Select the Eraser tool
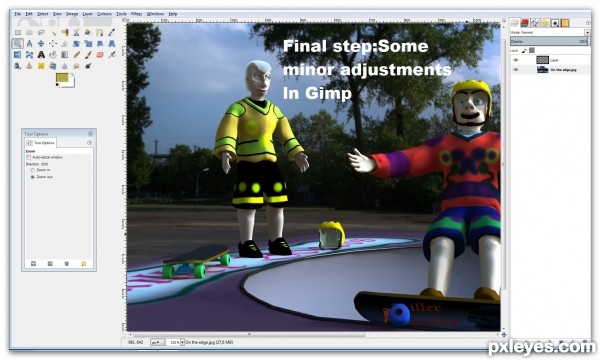This screenshot has width=600, height=360. pyautogui.click(x=100, y=55)
